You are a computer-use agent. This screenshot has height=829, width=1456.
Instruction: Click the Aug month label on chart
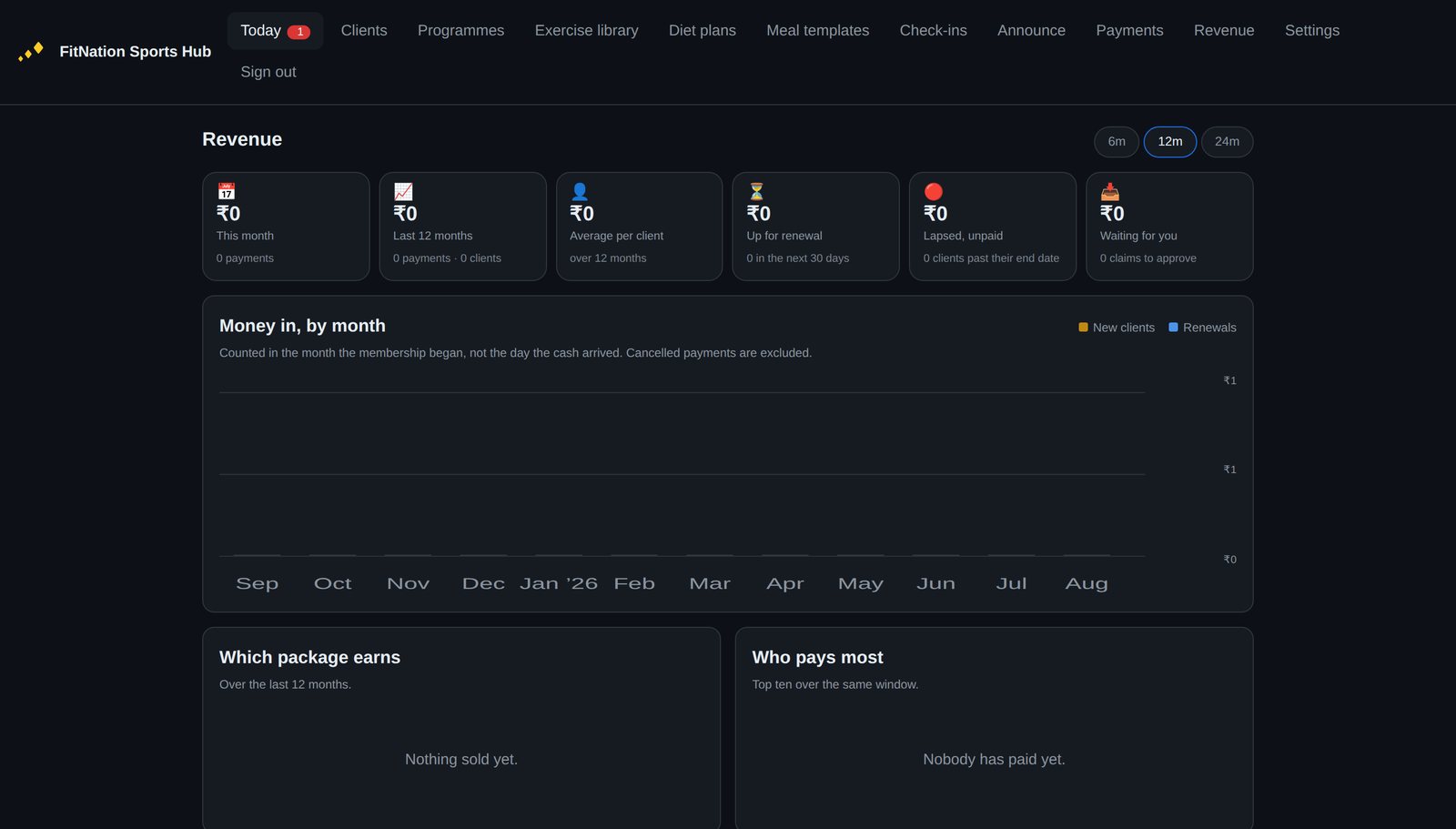(1087, 583)
